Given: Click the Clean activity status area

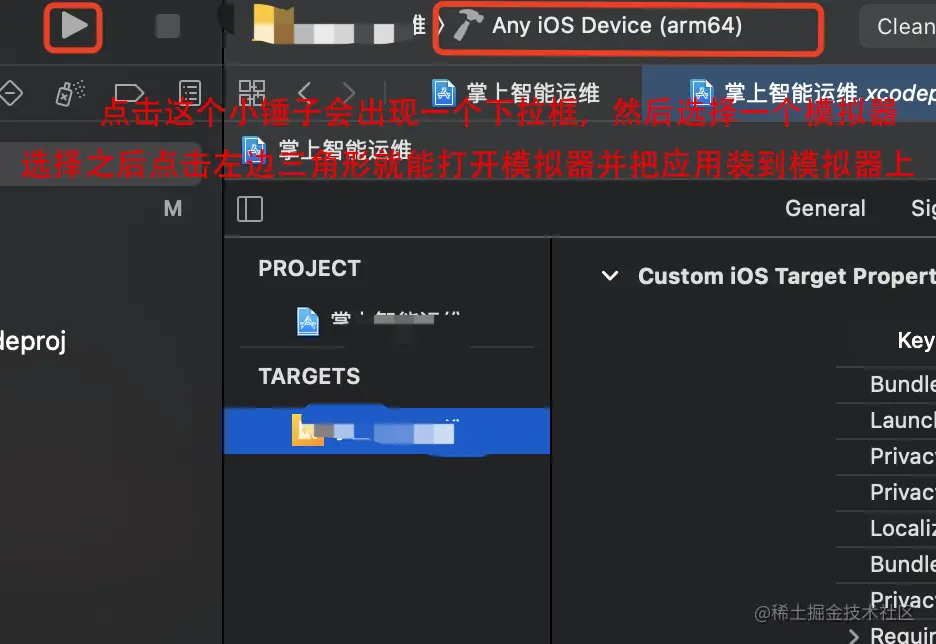Looking at the screenshot, I should tap(897, 26).
